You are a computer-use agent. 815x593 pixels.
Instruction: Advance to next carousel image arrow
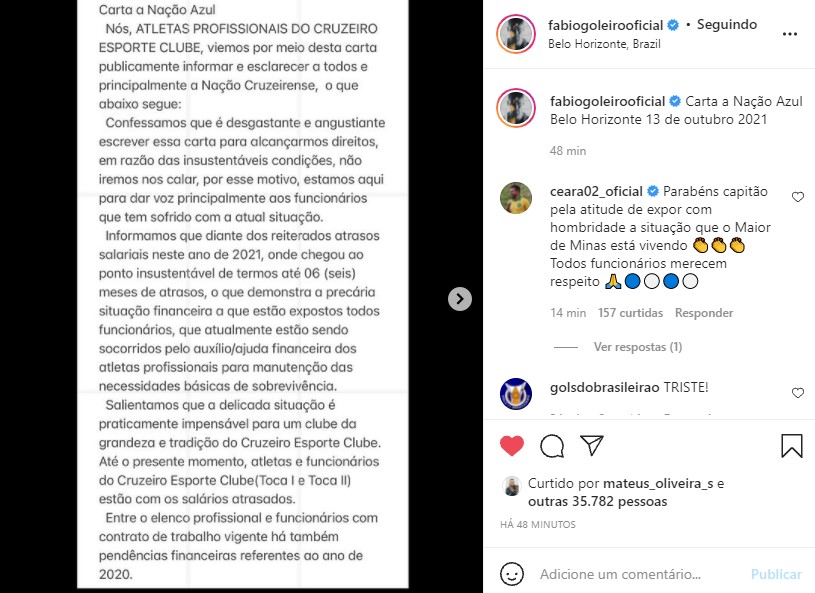[460, 299]
